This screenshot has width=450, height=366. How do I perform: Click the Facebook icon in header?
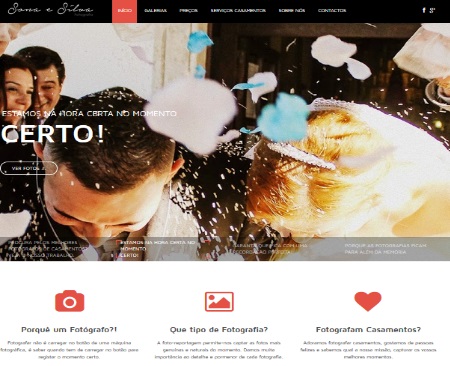[424, 10]
